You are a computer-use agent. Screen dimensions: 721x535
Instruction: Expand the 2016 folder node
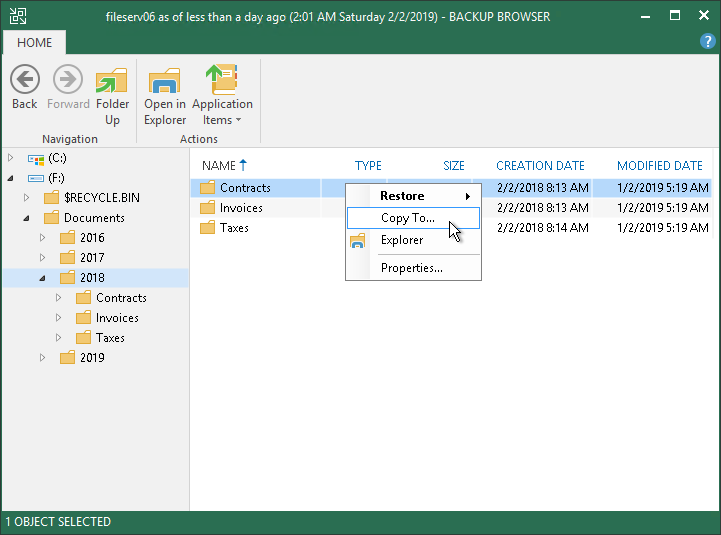(42, 238)
